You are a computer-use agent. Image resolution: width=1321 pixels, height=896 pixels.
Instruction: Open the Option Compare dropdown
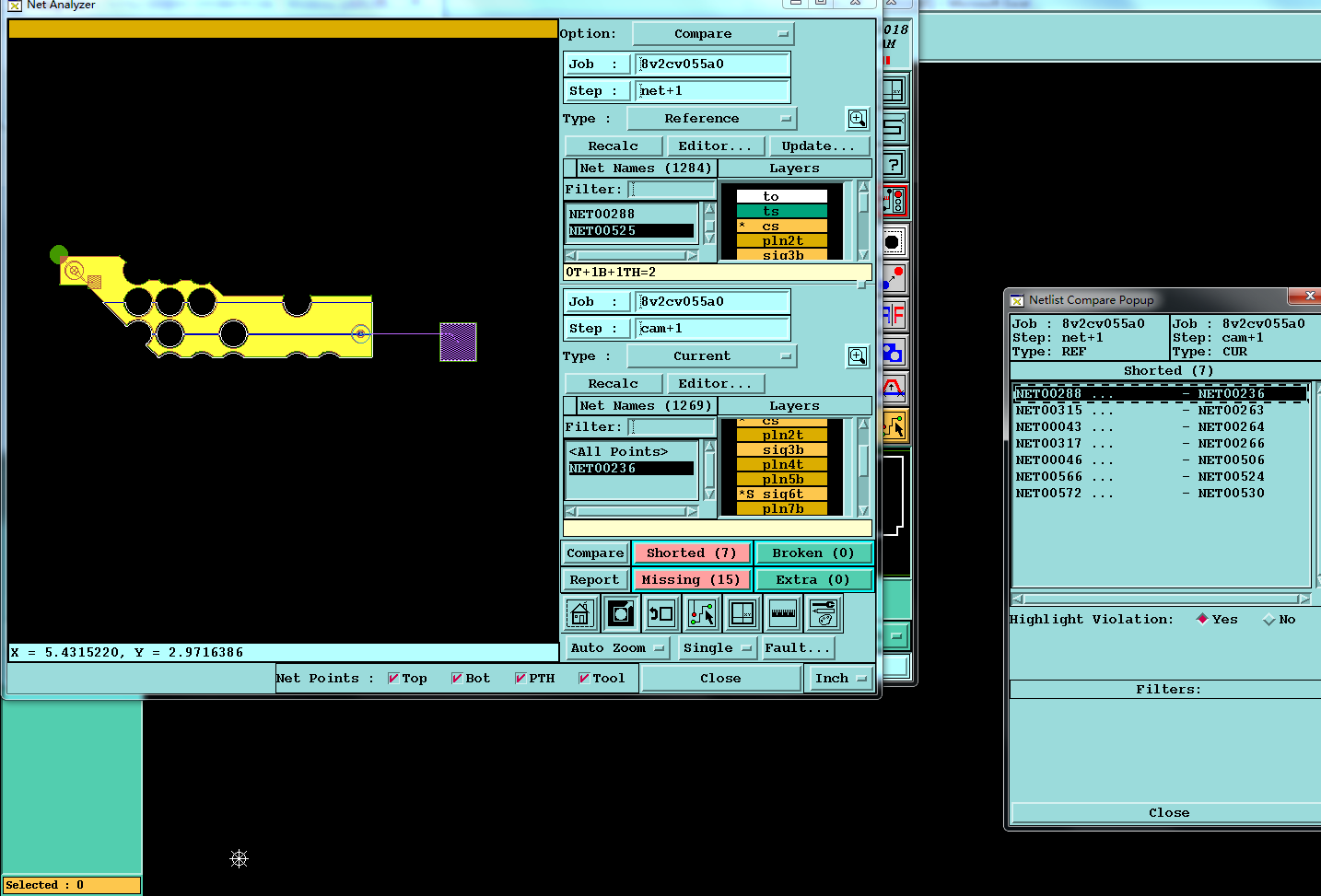[x=713, y=34]
